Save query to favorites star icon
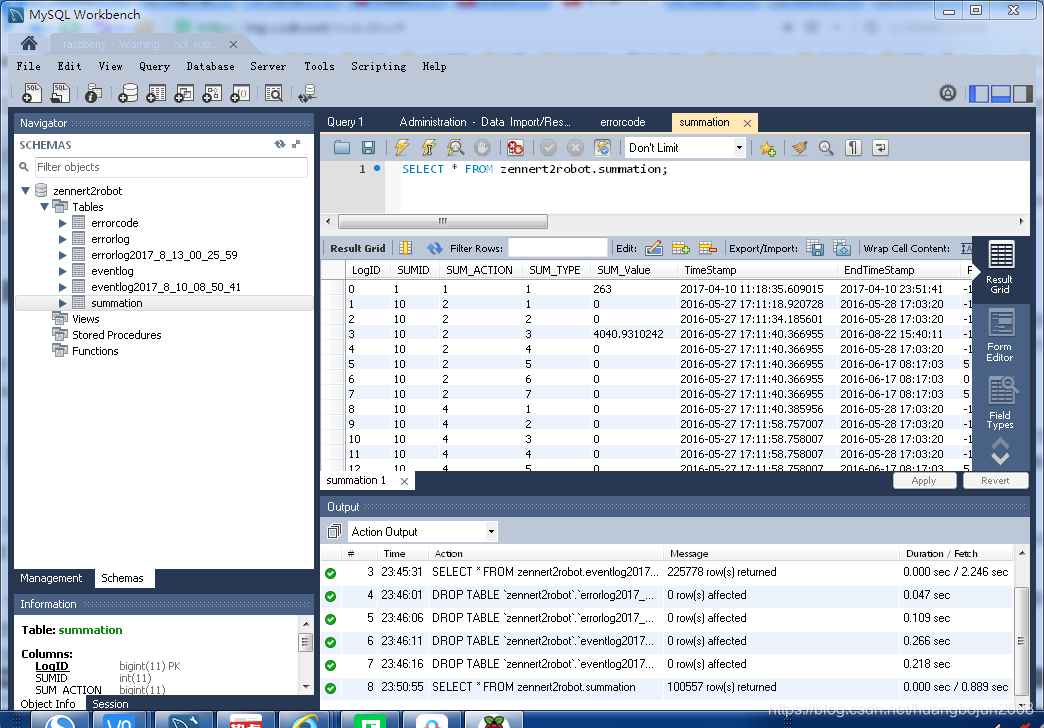Screen dimensions: 1044x728 click(x=767, y=148)
